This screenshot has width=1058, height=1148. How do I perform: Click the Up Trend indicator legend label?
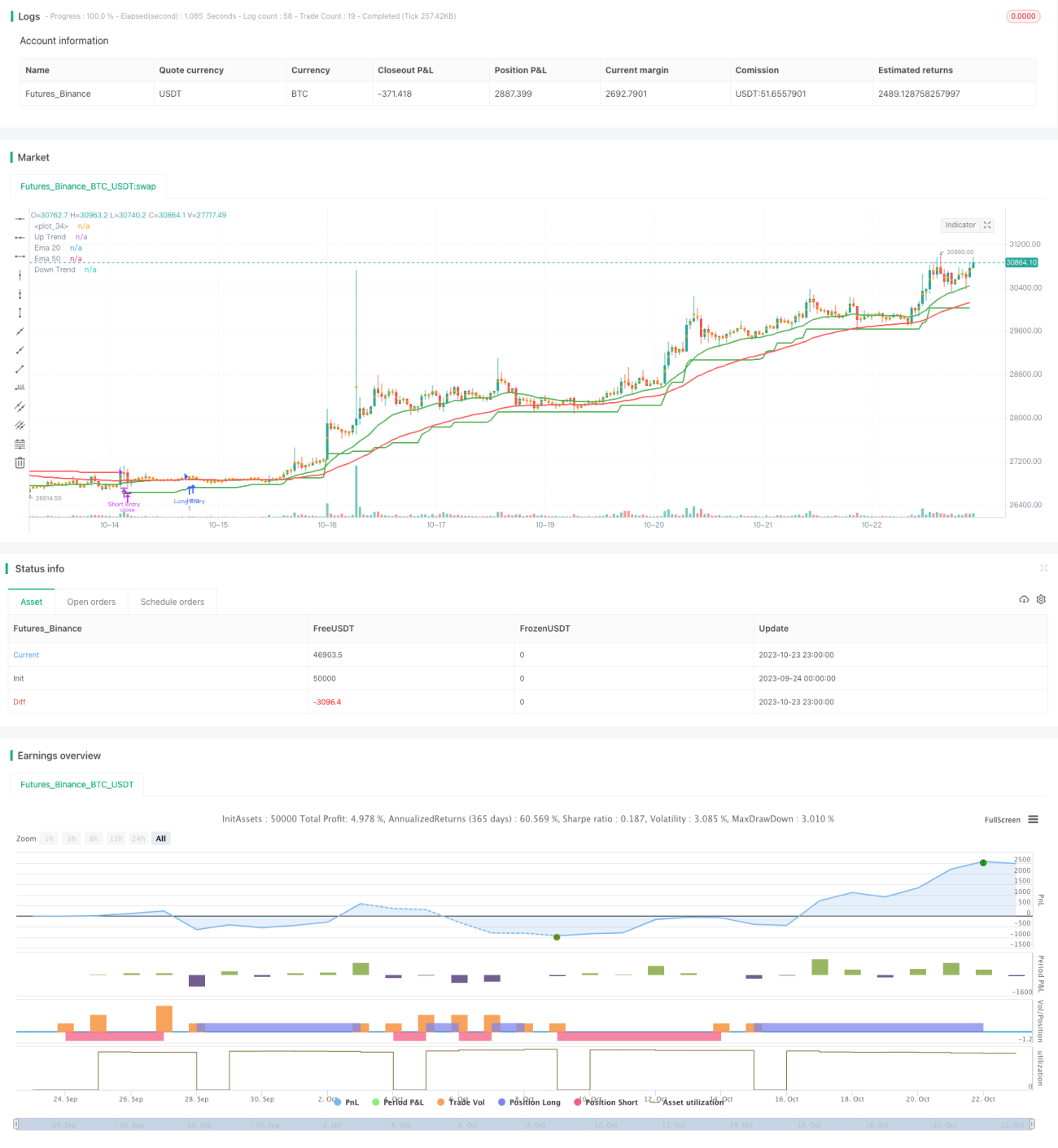tap(50, 237)
